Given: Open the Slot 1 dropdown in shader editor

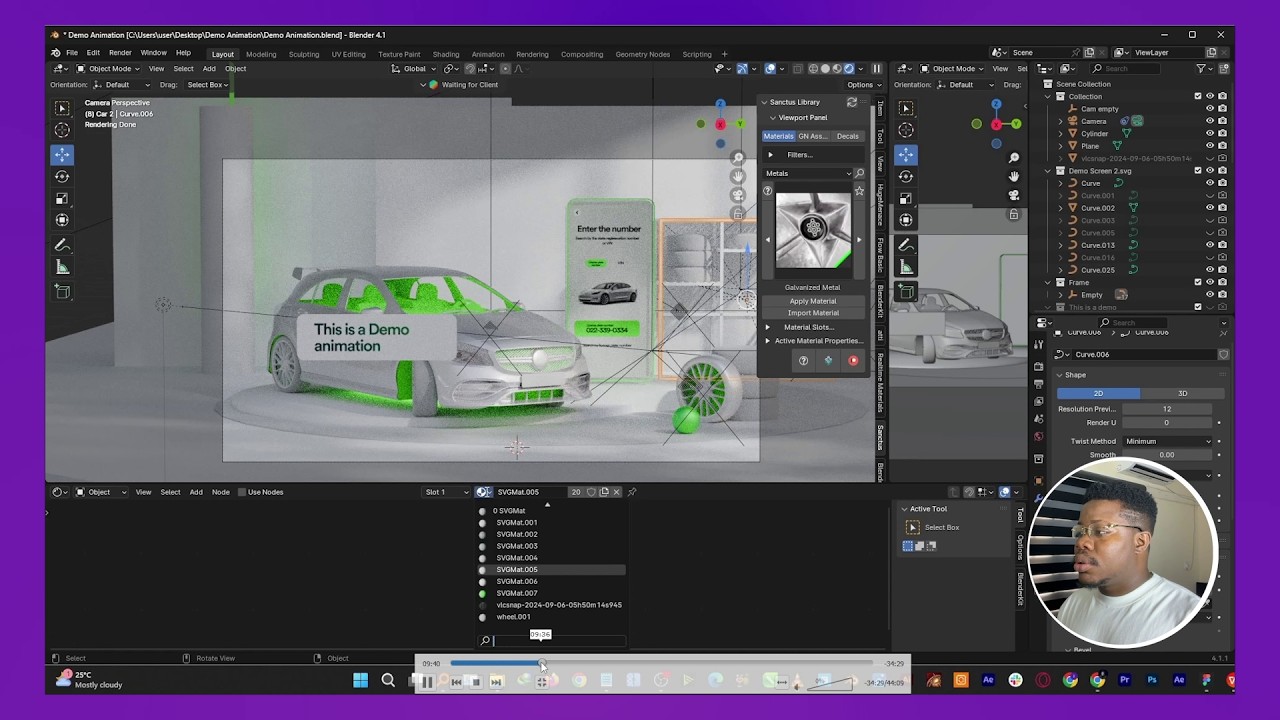Looking at the screenshot, I should coord(445,492).
